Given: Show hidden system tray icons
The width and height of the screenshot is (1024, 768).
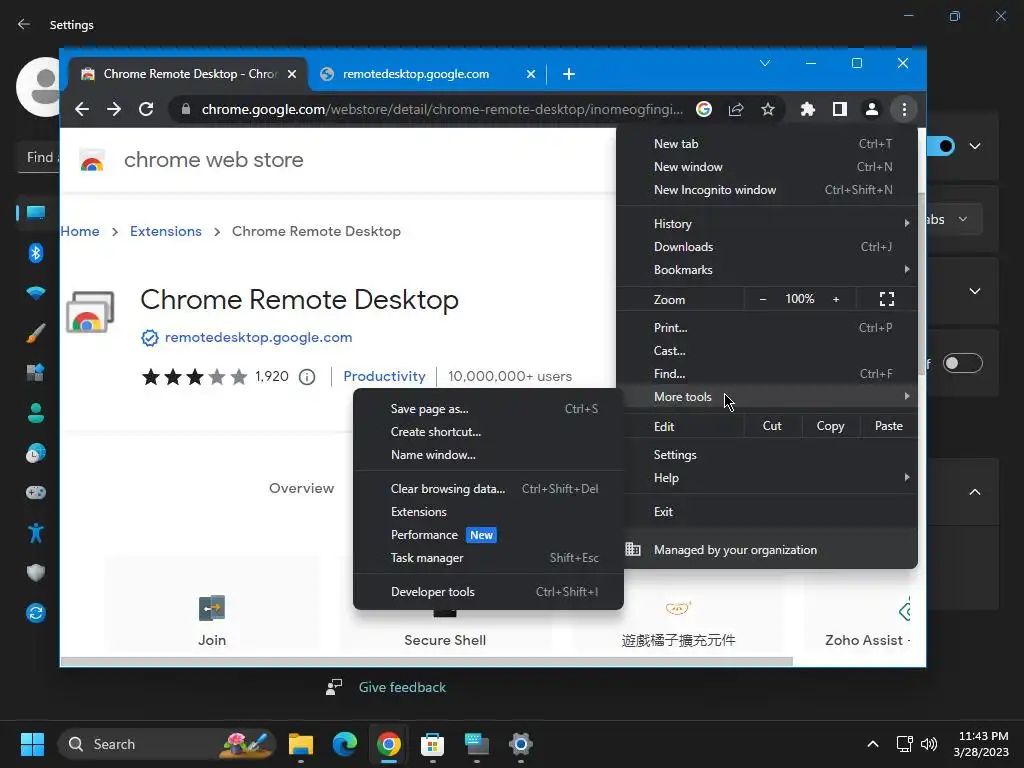Looking at the screenshot, I should 872,744.
